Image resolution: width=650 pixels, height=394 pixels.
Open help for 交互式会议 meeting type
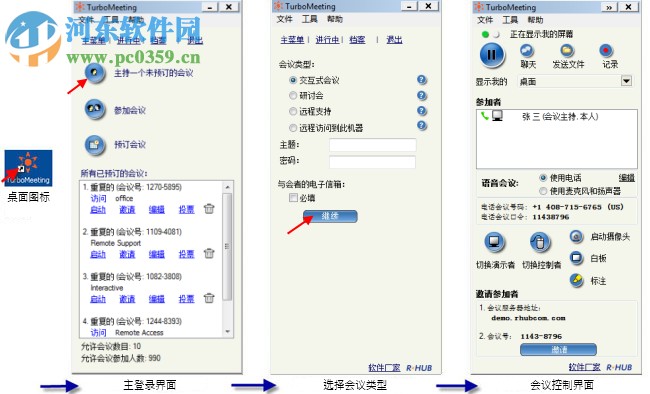pos(422,80)
